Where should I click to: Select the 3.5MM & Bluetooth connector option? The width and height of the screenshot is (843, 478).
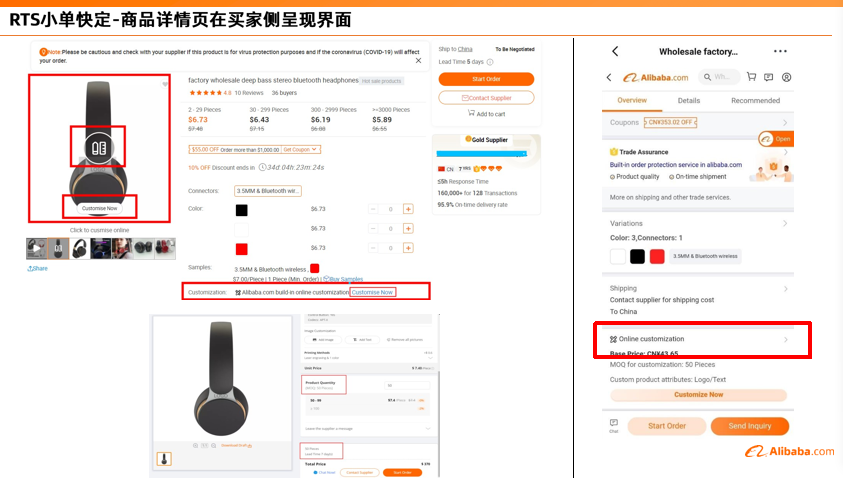tap(267, 190)
